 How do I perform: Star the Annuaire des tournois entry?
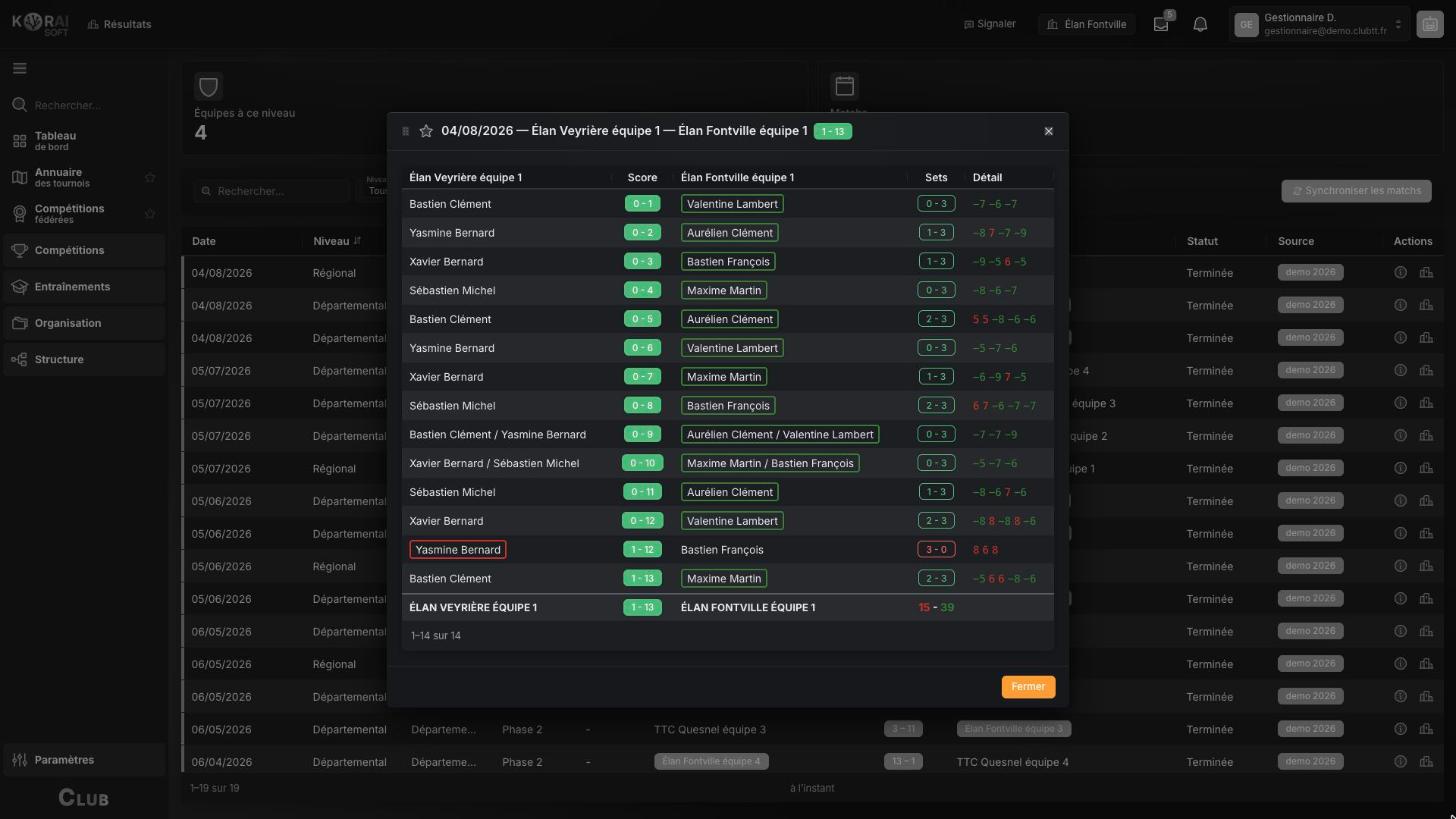pyautogui.click(x=150, y=178)
